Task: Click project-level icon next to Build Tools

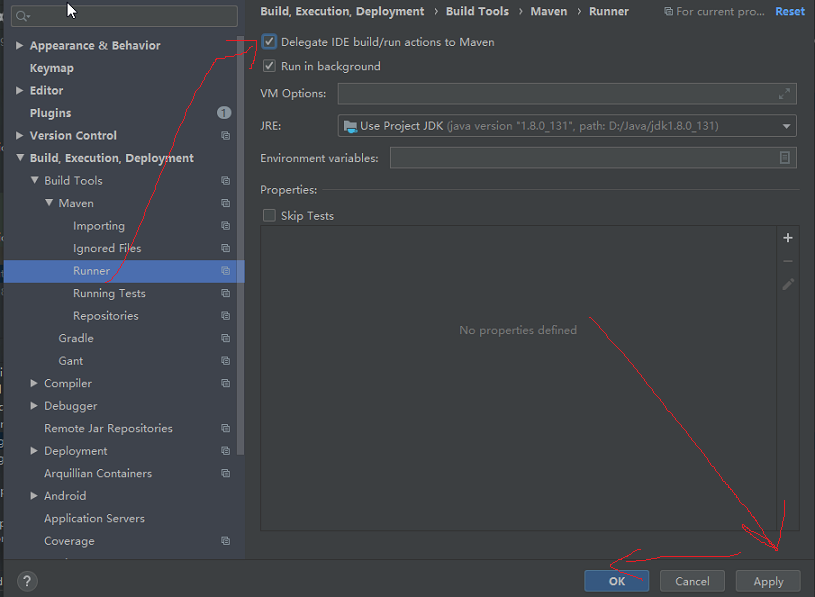Action: tap(226, 181)
